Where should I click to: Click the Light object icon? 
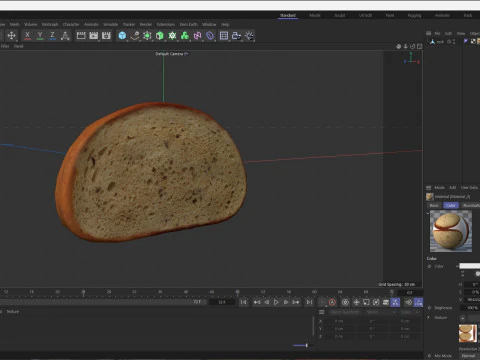pyautogui.click(x=249, y=36)
